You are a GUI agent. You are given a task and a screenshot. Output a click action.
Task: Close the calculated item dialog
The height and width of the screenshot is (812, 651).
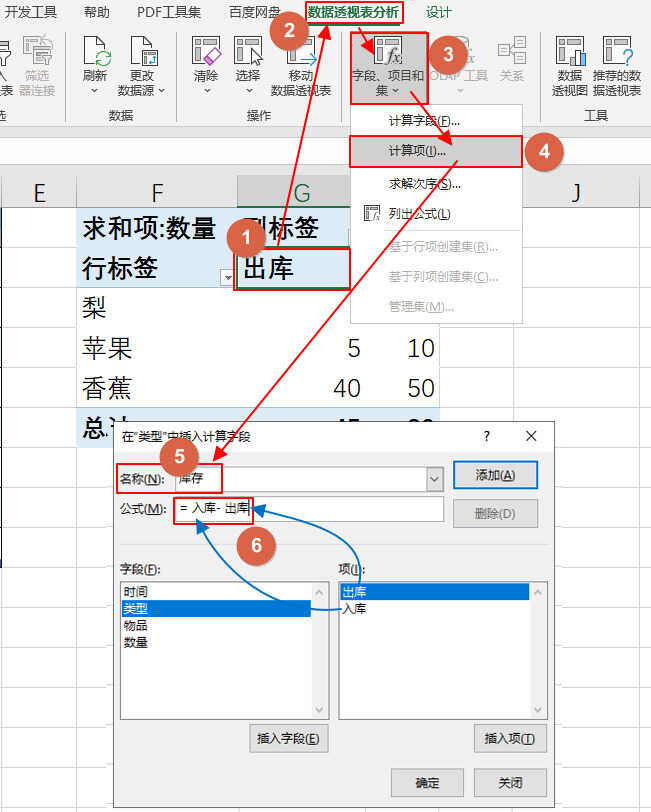[531, 436]
